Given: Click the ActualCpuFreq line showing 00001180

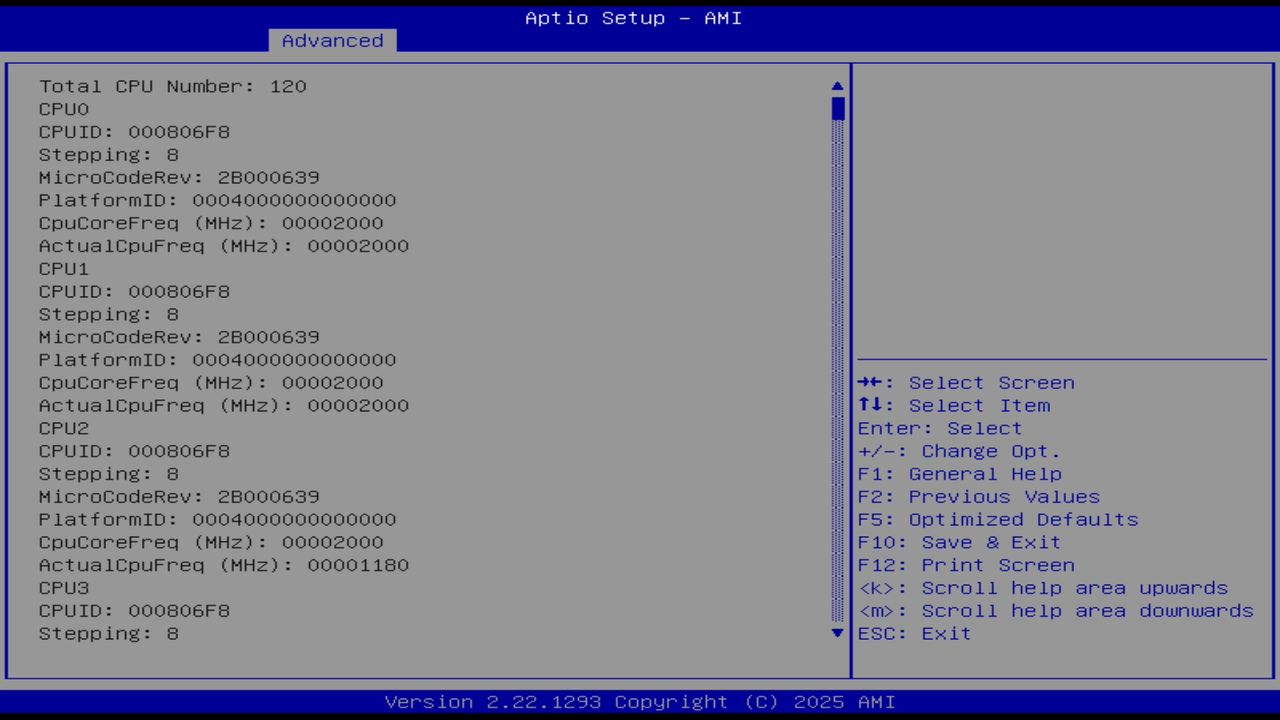Looking at the screenshot, I should [224, 565].
